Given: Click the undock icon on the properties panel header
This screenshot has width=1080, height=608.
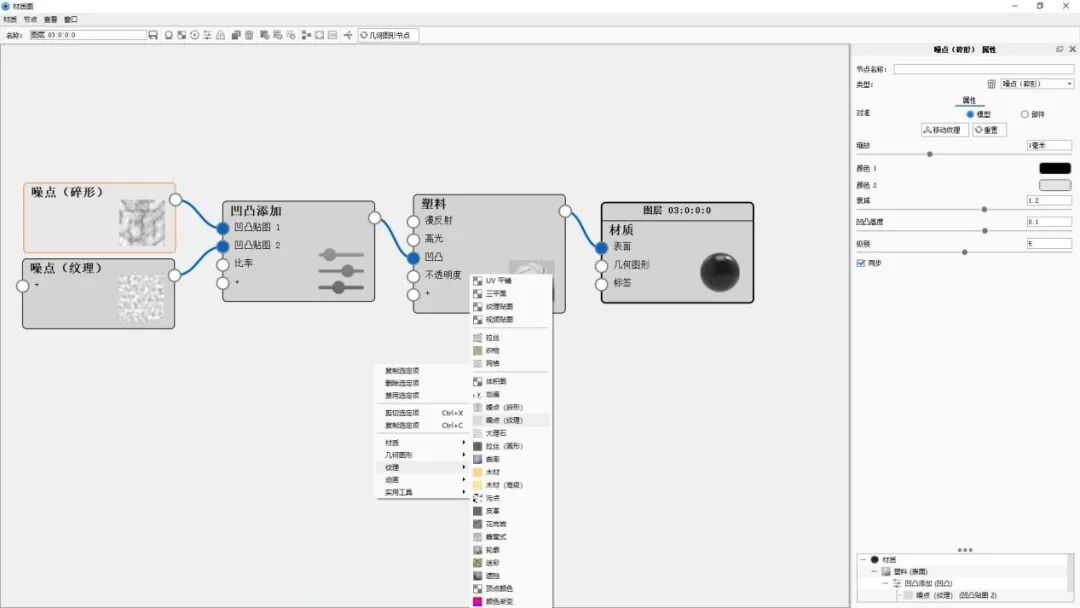Looking at the screenshot, I should point(1059,49).
